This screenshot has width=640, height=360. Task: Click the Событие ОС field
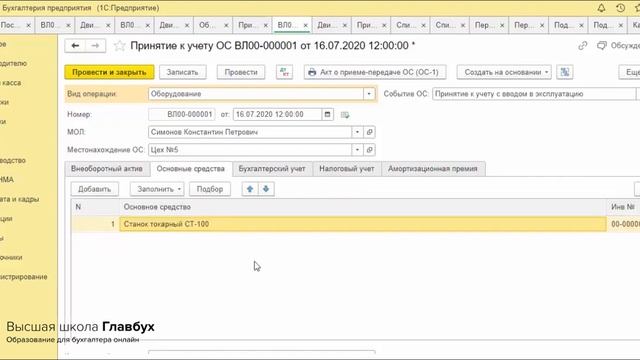[x=534, y=94]
